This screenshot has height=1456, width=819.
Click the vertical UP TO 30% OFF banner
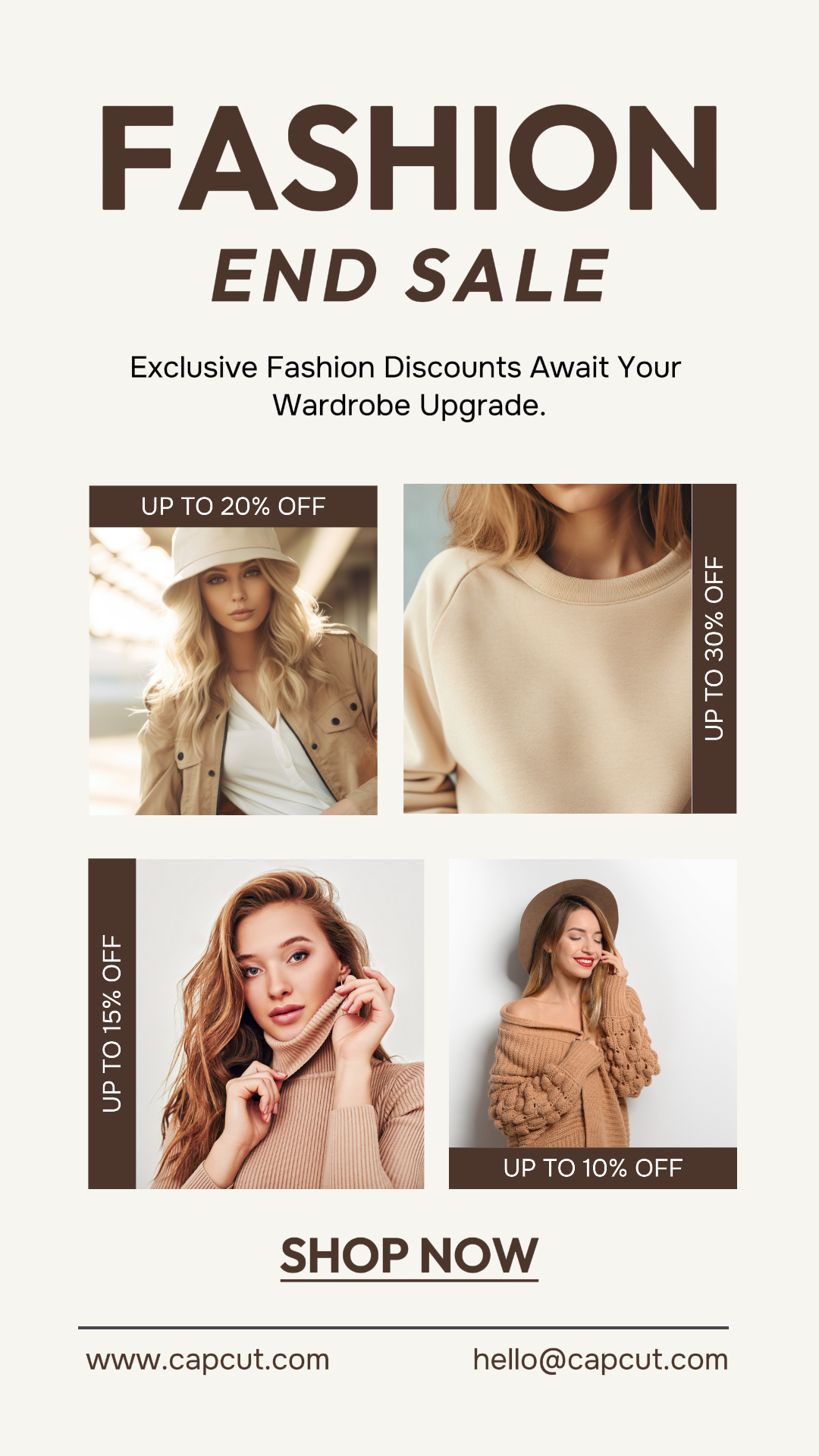pos(714,648)
